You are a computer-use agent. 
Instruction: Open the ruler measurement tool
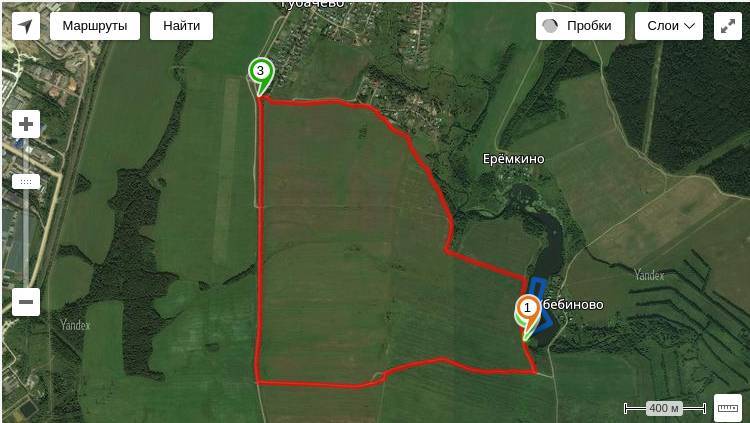tap(728, 408)
